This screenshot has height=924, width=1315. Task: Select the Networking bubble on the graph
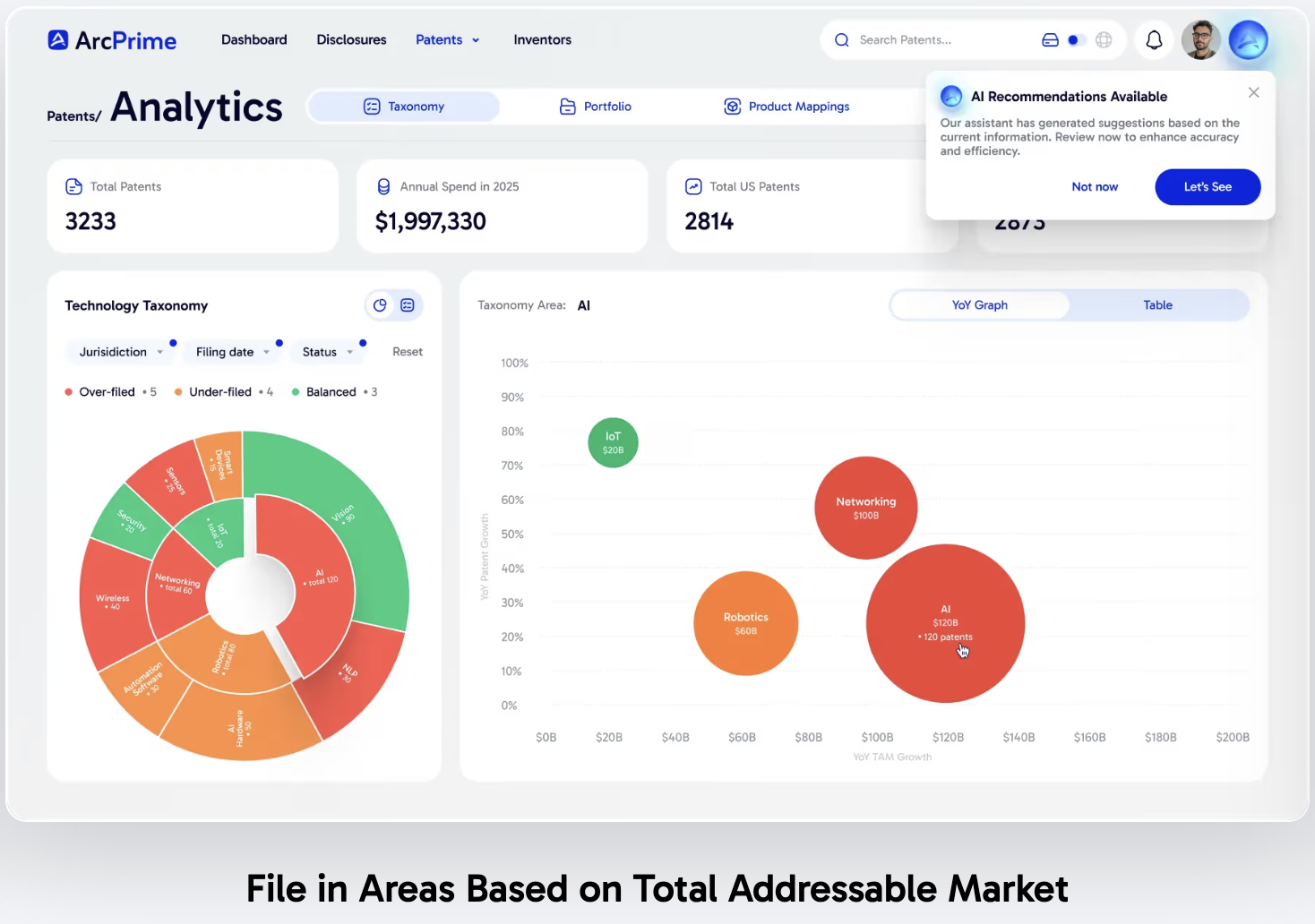(865, 508)
